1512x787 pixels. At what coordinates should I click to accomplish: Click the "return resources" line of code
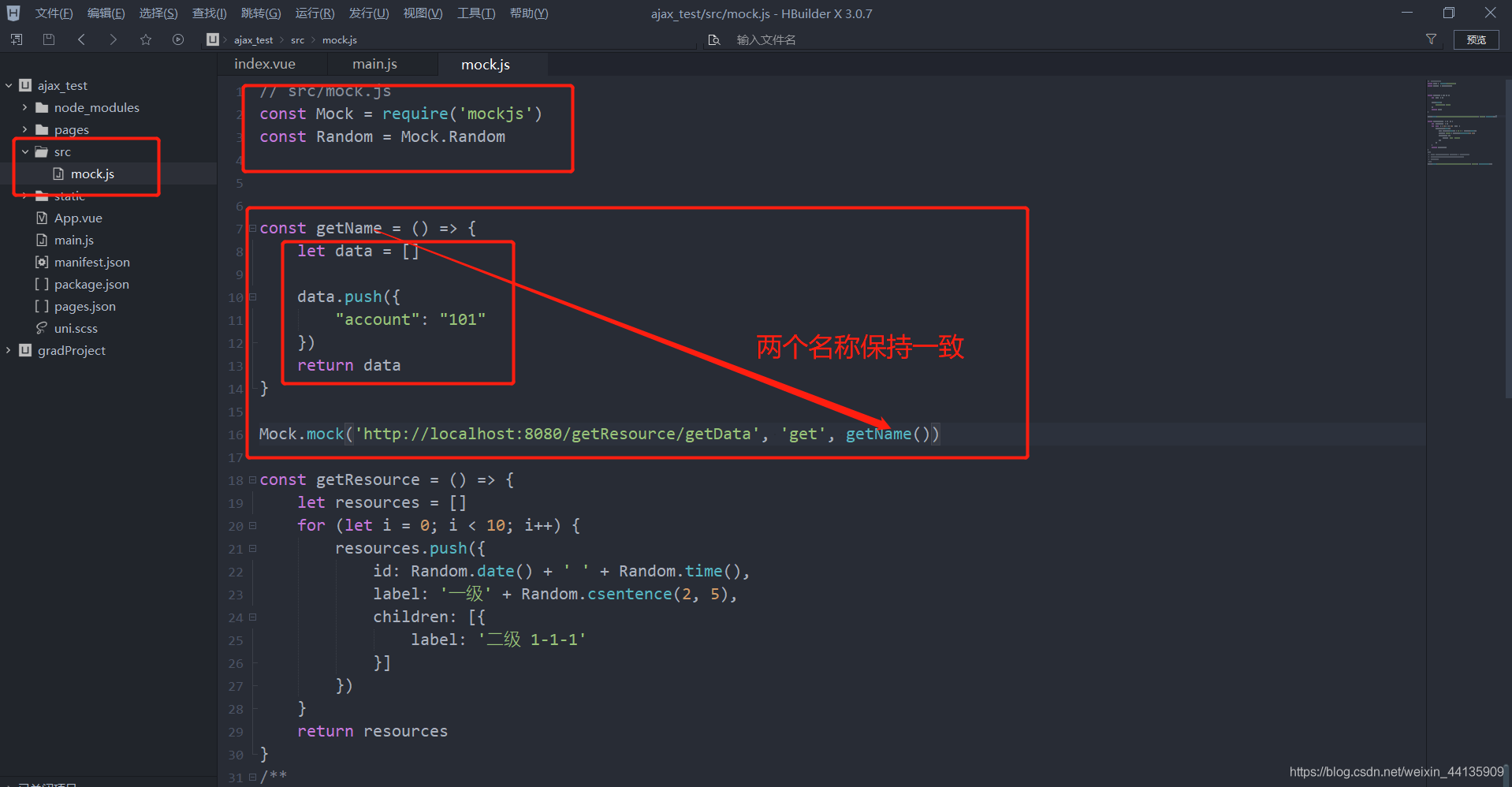(372, 731)
